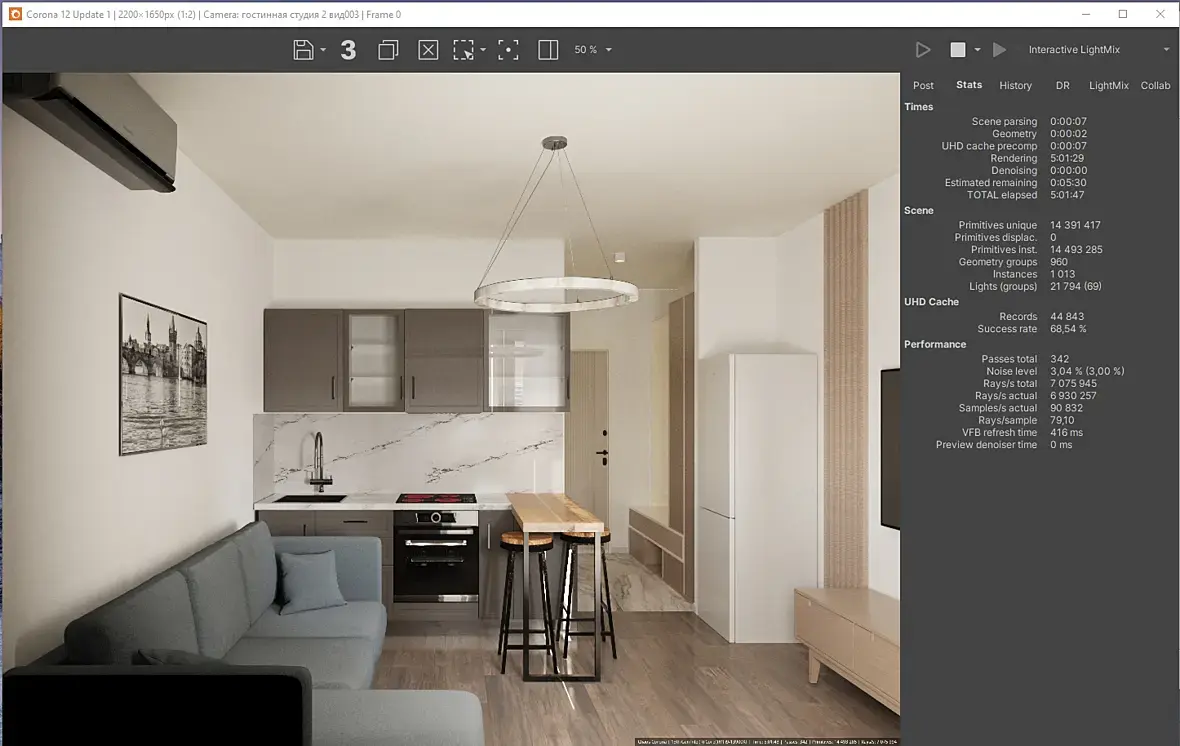Click the clear VFB X-box icon
Viewport: 1180px width, 746px height.
click(x=428, y=50)
